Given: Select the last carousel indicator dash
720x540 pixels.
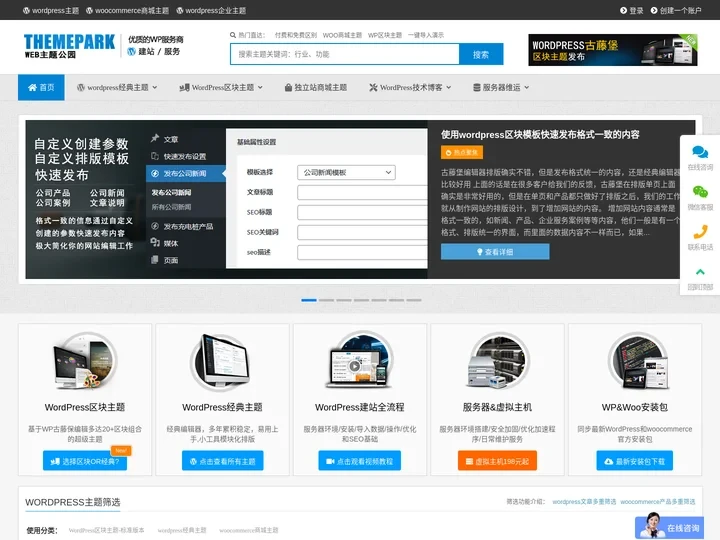Looking at the screenshot, I should tap(414, 300).
